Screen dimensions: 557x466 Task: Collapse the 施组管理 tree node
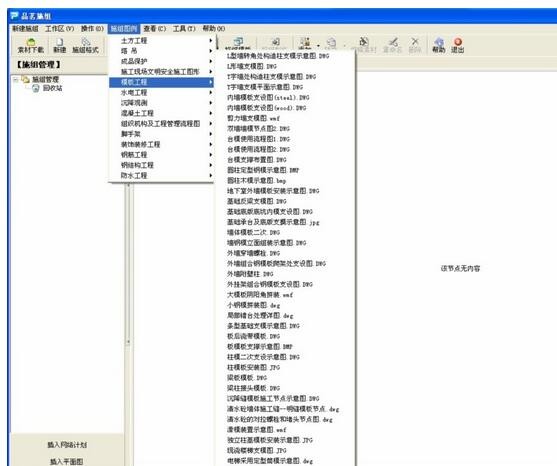tap(16, 80)
